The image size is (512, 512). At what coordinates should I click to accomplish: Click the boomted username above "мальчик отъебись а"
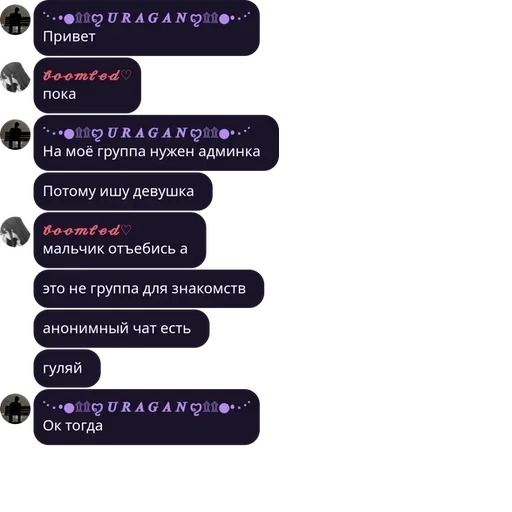click(81, 231)
